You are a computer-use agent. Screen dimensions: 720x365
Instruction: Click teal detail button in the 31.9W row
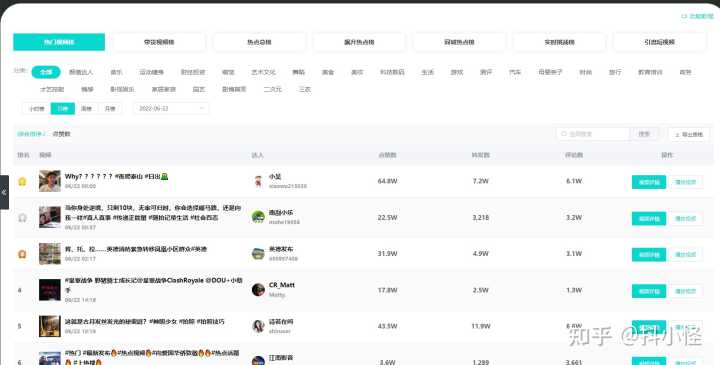pos(649,254)
